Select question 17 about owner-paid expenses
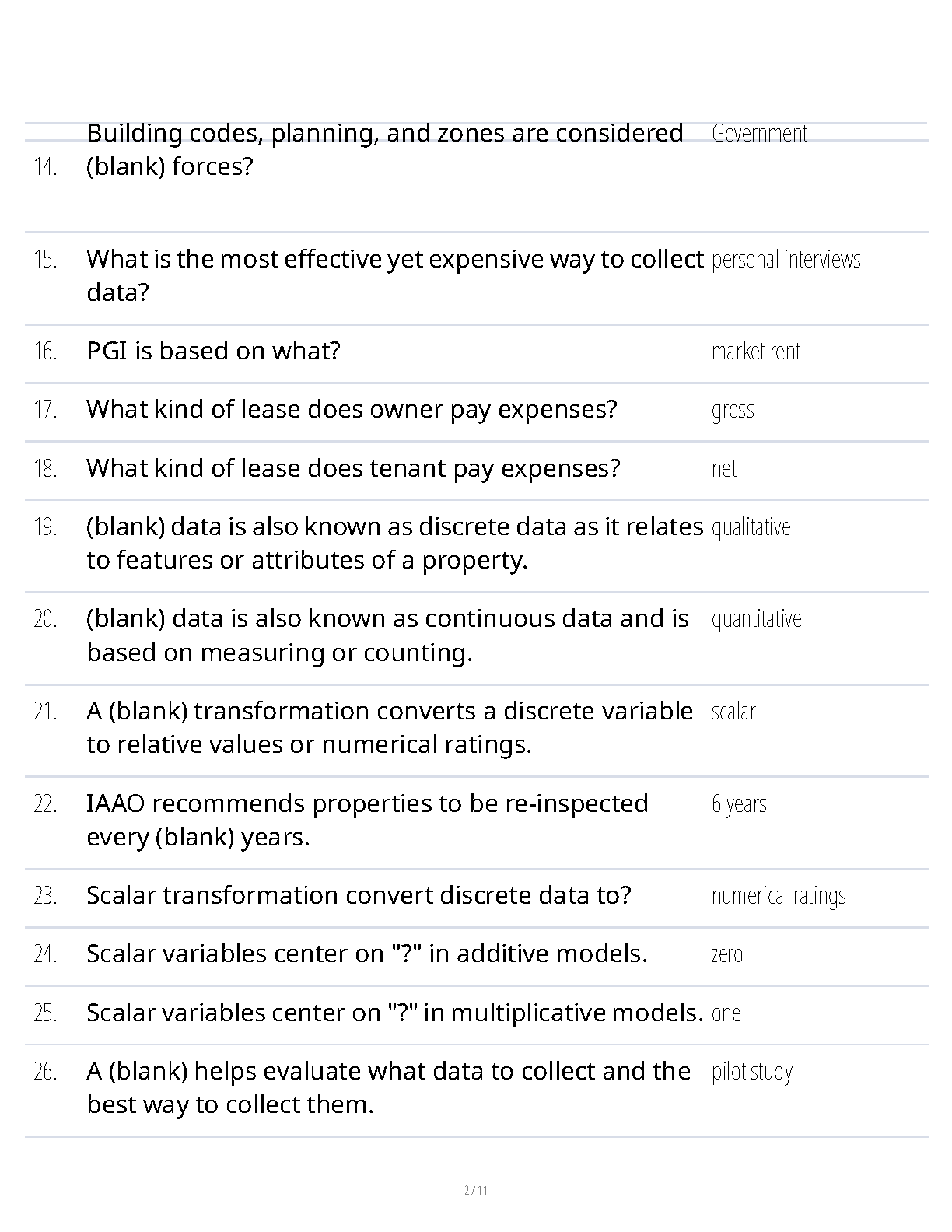 tap(352, 410)
